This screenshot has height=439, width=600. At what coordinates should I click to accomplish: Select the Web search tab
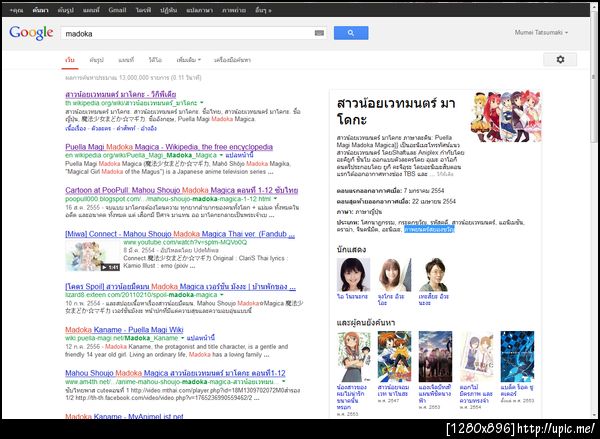point(70,60)
